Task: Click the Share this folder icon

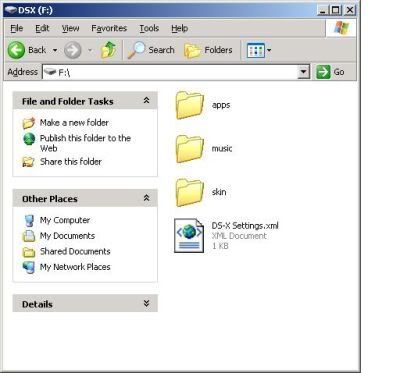Action: [x=29, y=162]
